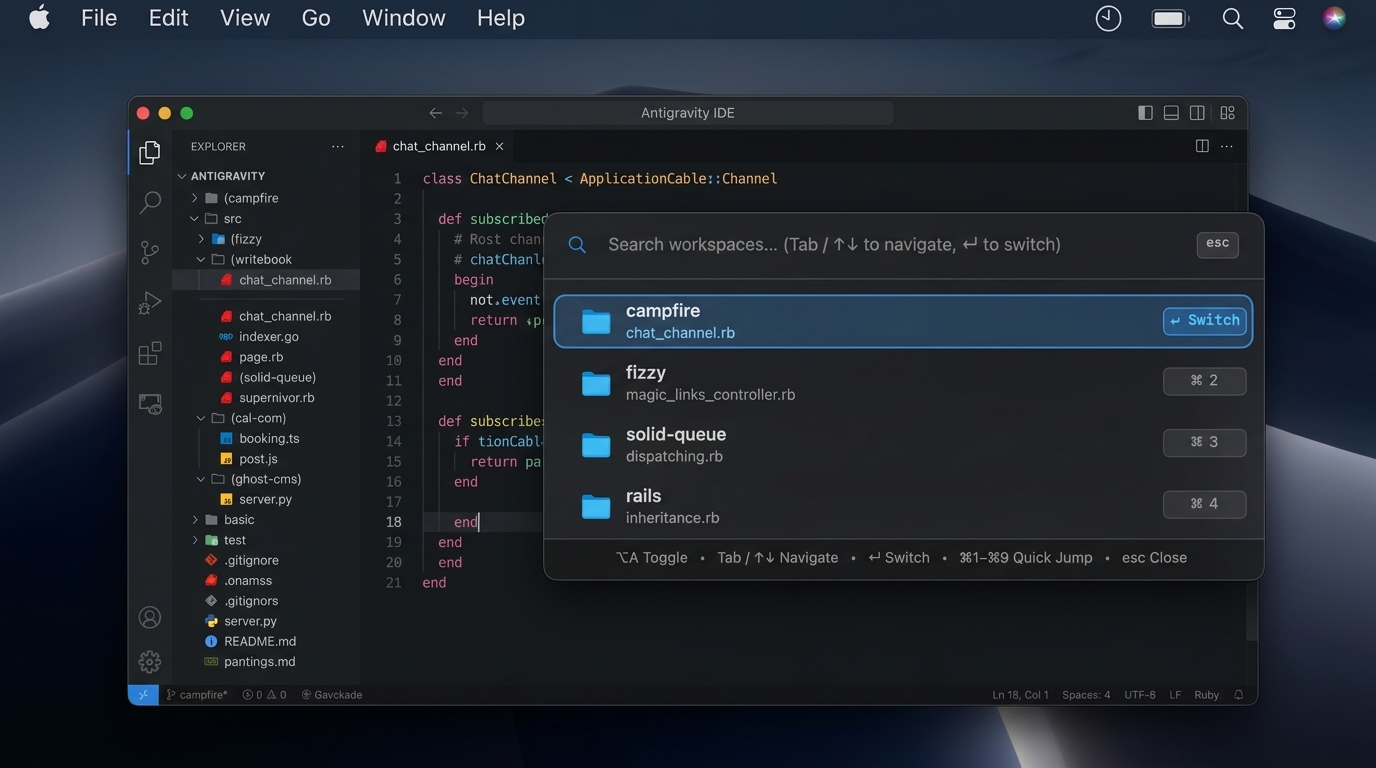Viewport: 1376px width, 768px height.
Task: Open indexer.go in the Explorer tree
Action: point(268,337)
